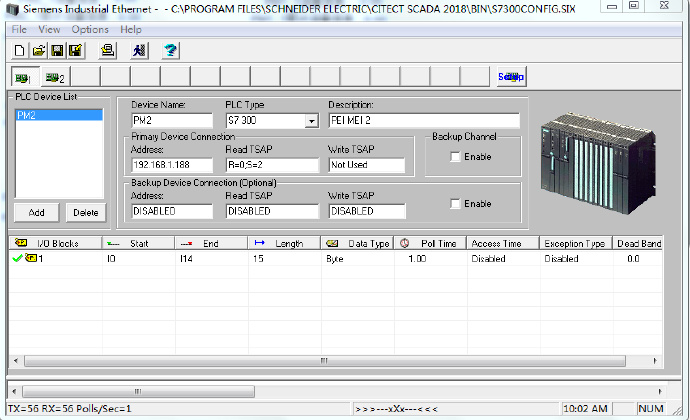This screenshot has height=420, width=690.
Task: Click the Start column header
Action: click(139, 243)
